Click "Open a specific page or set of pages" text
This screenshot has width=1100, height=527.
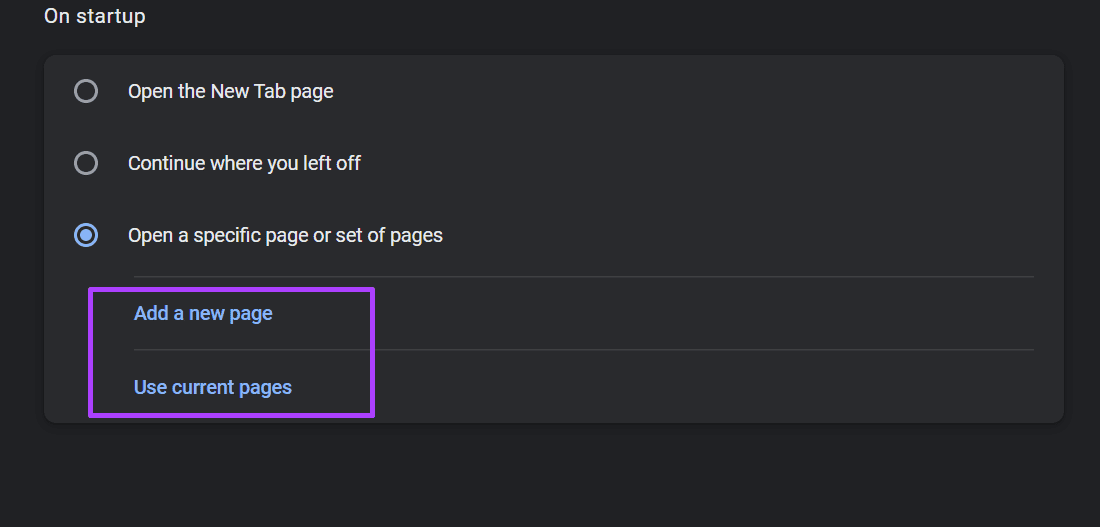click(x=285, y=235)
